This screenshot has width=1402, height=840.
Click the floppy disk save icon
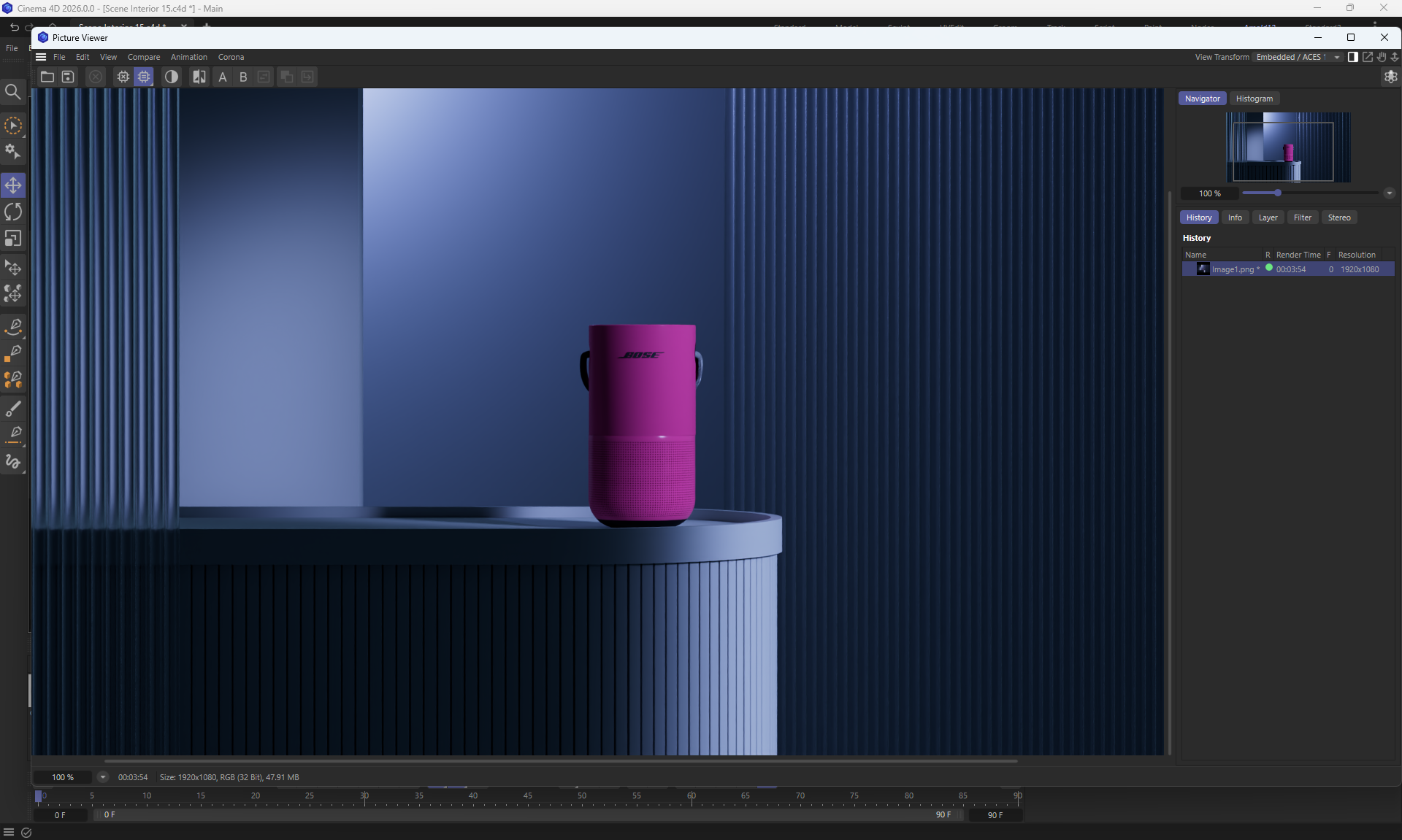(68, 77)
